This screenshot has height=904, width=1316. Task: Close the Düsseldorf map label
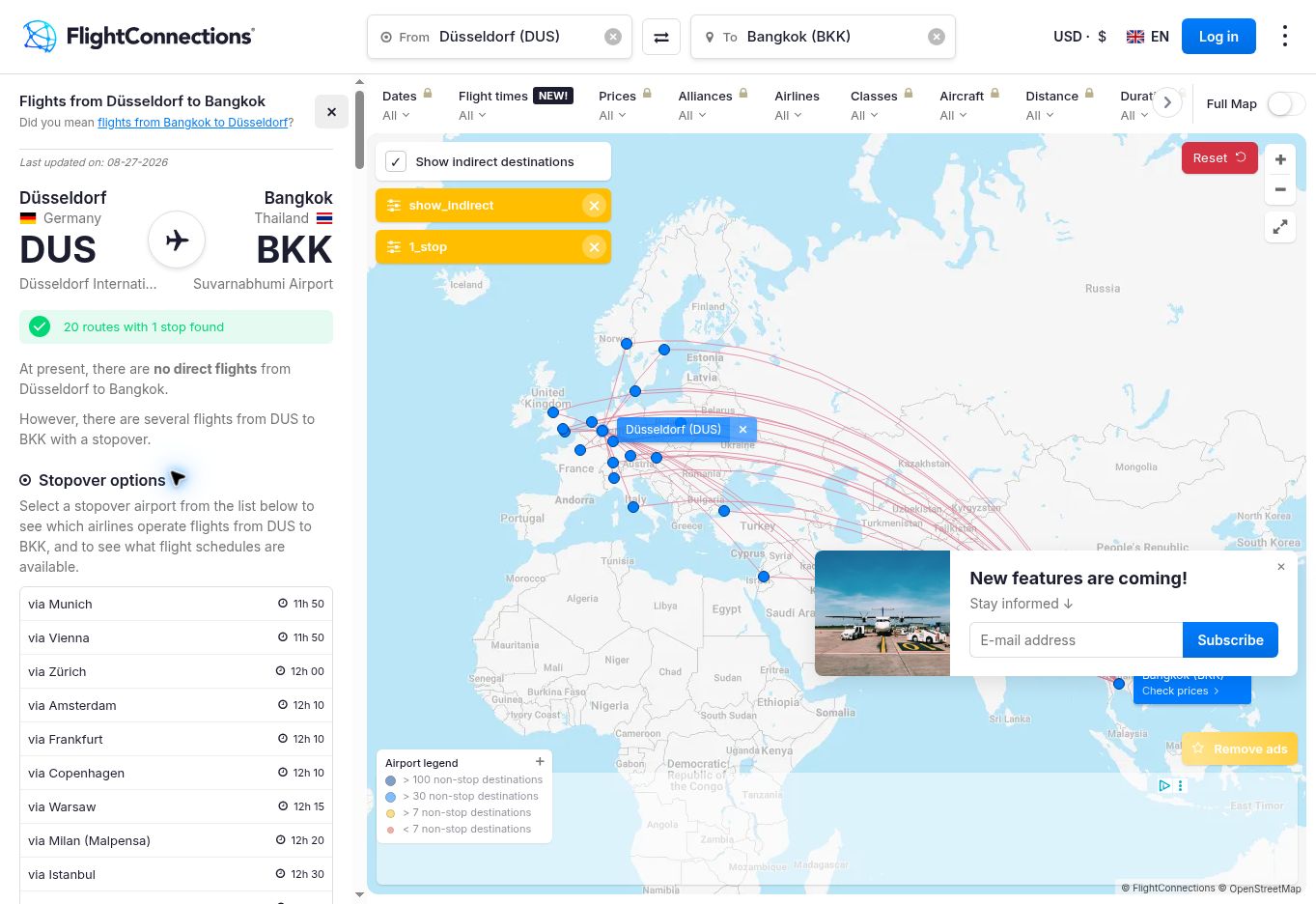pos(742,430)
